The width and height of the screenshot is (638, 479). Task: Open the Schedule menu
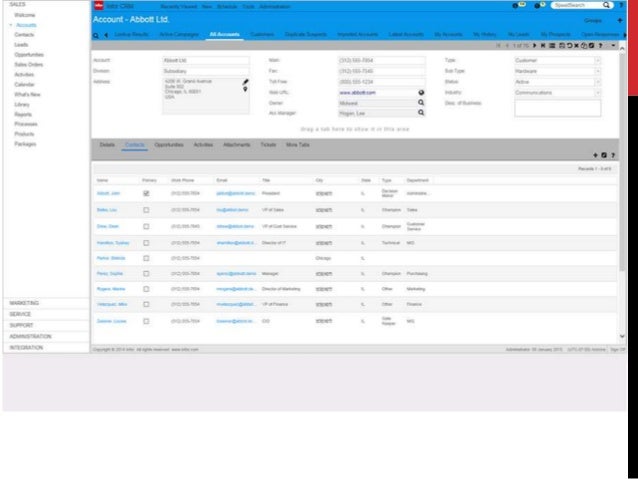227,7
